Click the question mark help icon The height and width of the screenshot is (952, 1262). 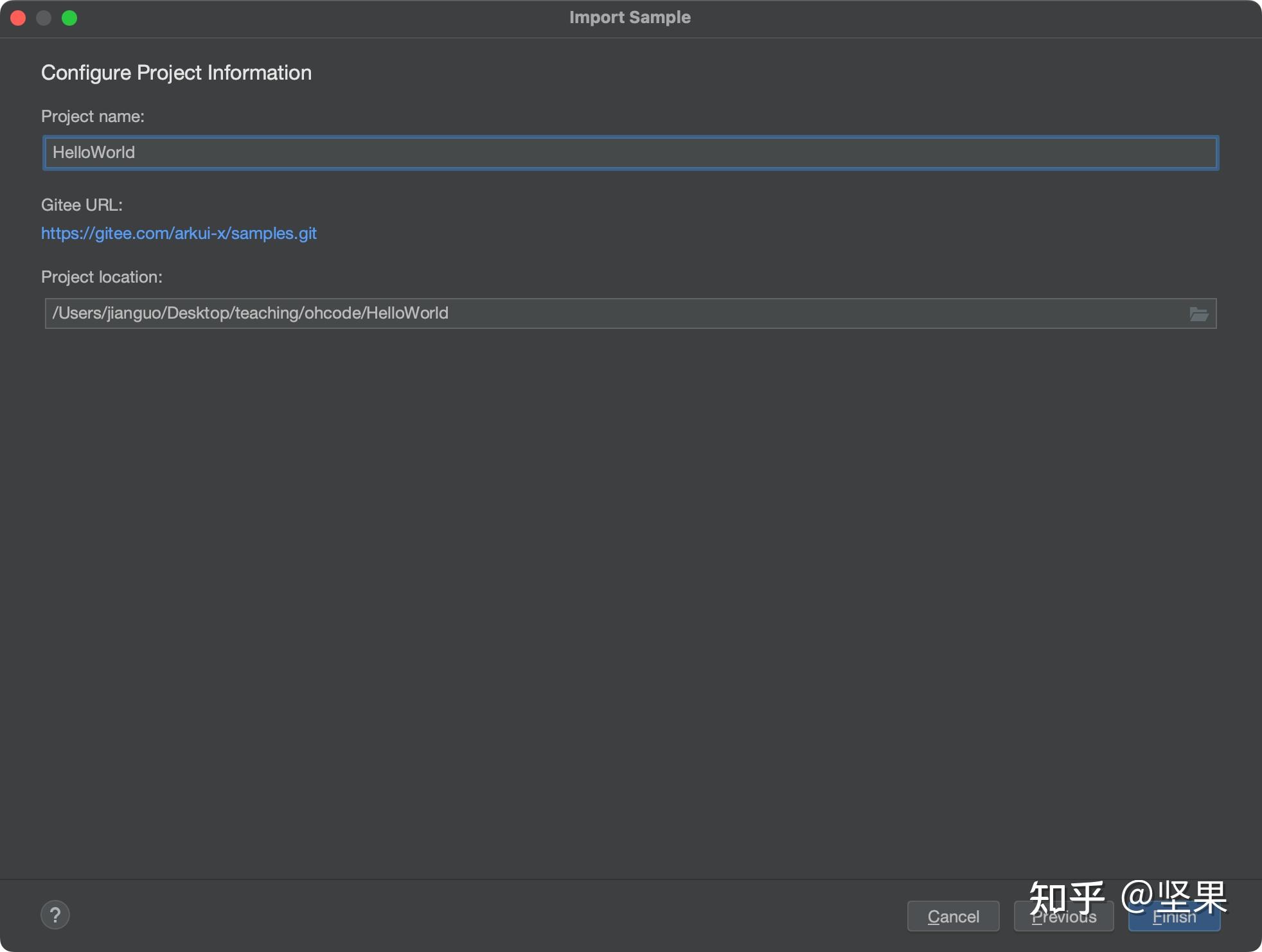coord(55,915)
